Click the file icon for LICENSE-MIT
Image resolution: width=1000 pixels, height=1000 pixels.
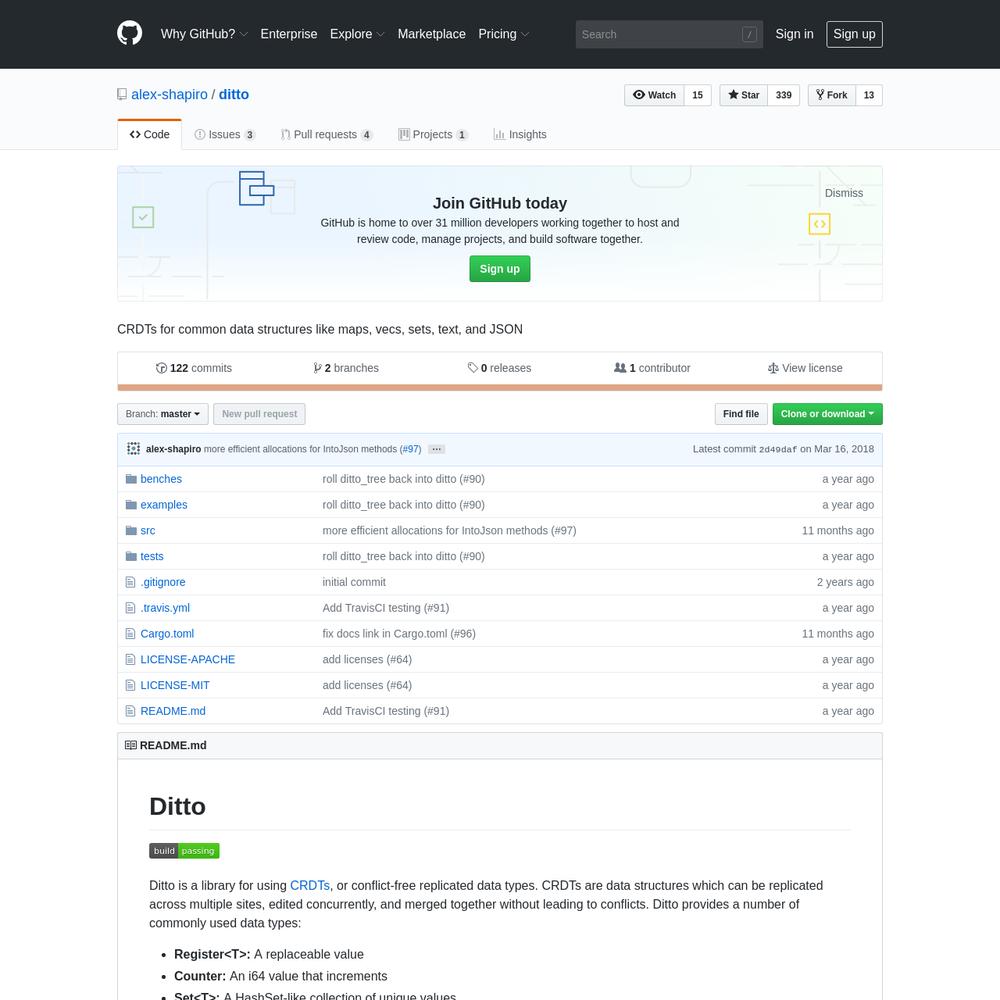coord(131,685)
